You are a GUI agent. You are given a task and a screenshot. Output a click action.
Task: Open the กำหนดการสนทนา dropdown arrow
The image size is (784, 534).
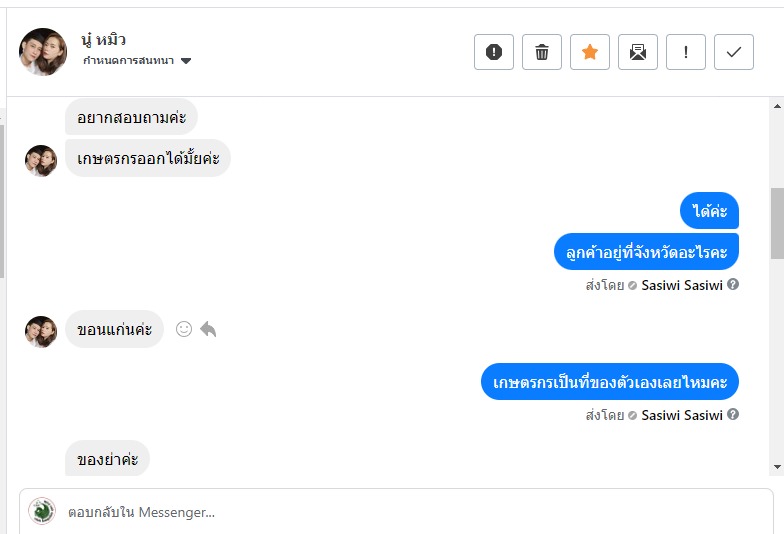click(186, 61)
